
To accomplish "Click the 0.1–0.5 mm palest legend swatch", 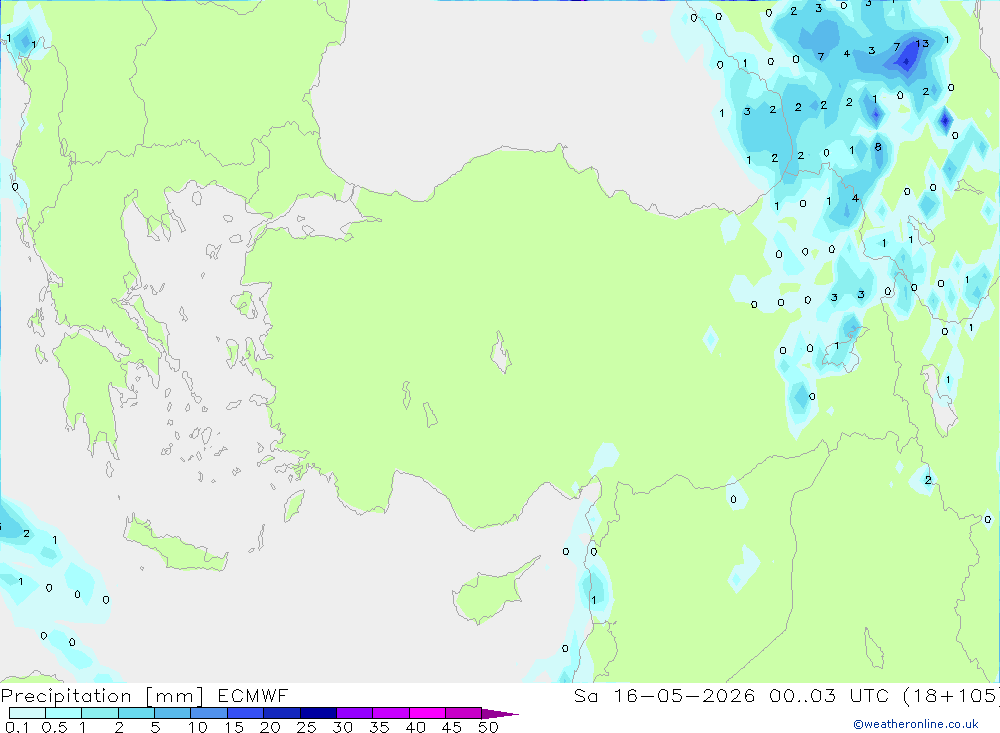I will (27, 713).
